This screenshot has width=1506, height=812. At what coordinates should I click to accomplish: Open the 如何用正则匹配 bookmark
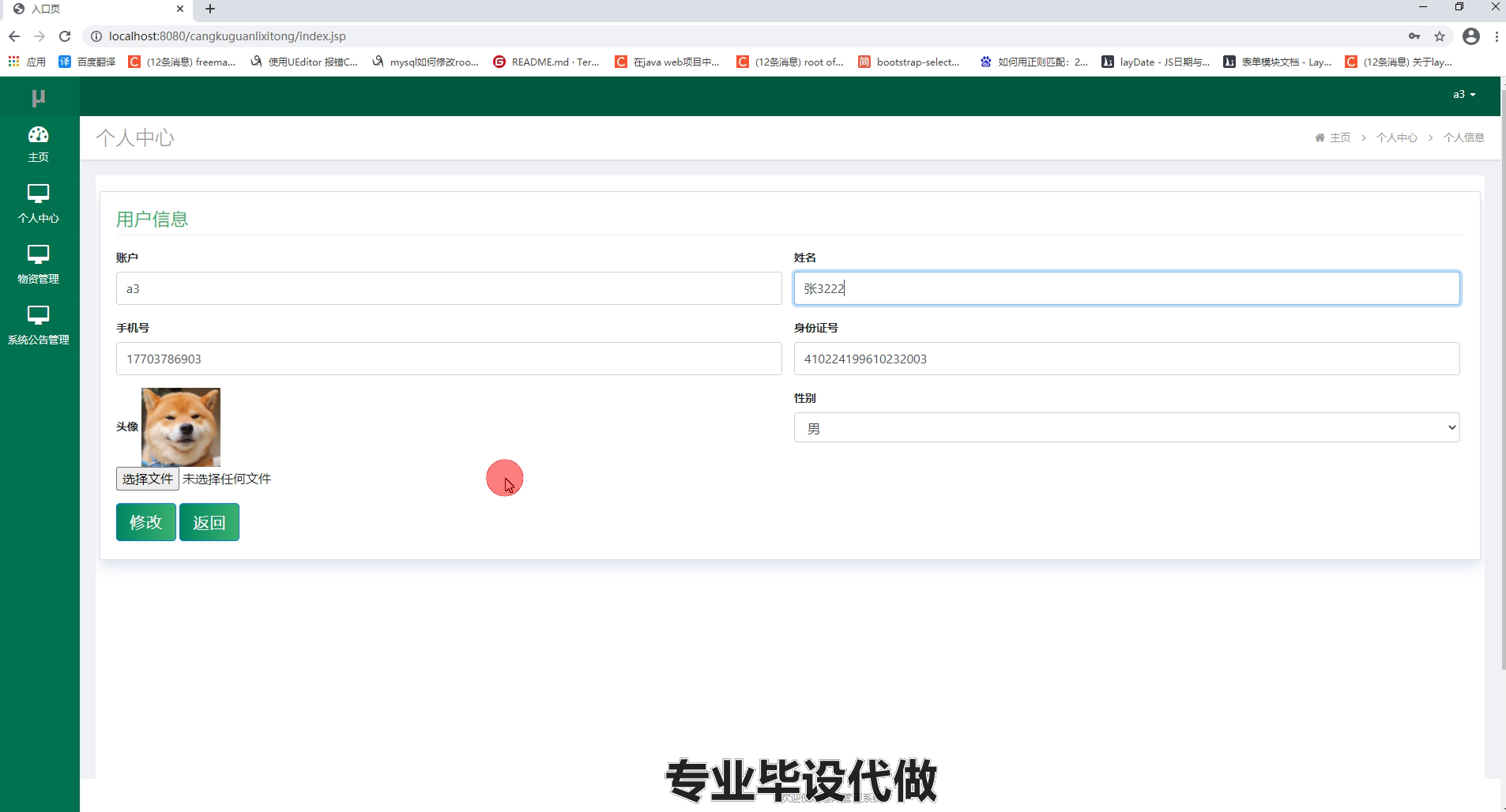(1033, 62)
